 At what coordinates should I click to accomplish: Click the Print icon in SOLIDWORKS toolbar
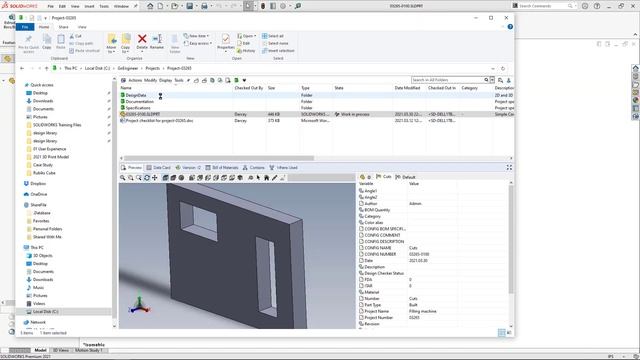click(204, 6)
